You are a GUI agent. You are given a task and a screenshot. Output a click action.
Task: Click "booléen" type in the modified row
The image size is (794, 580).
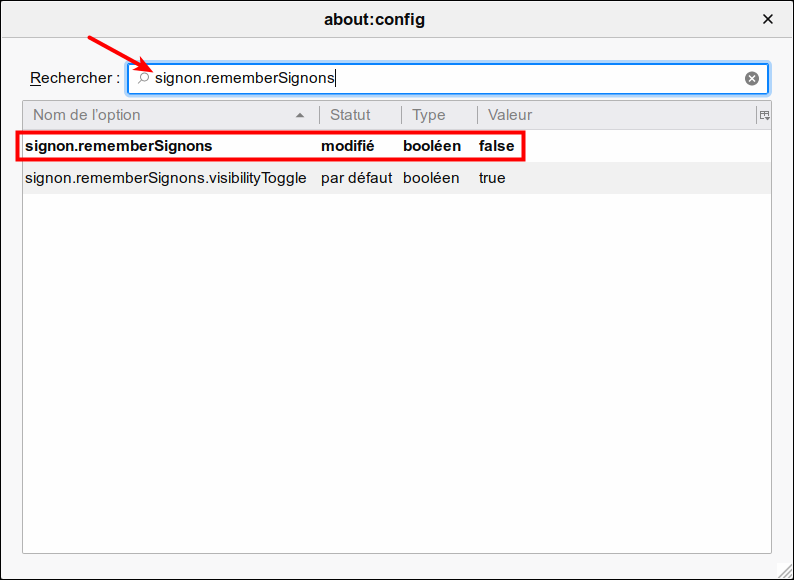pos(432,146)
